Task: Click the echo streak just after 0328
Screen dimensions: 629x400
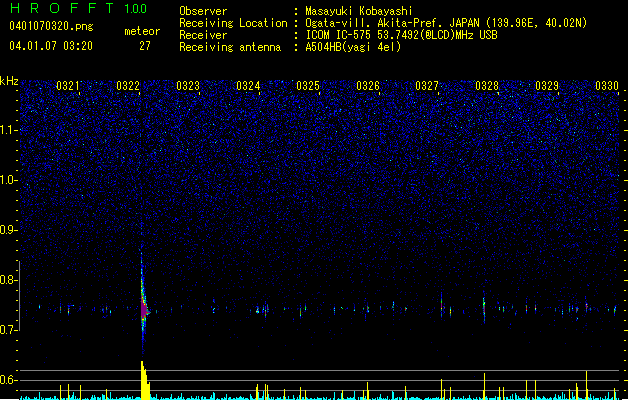Action: coord(484,308)
